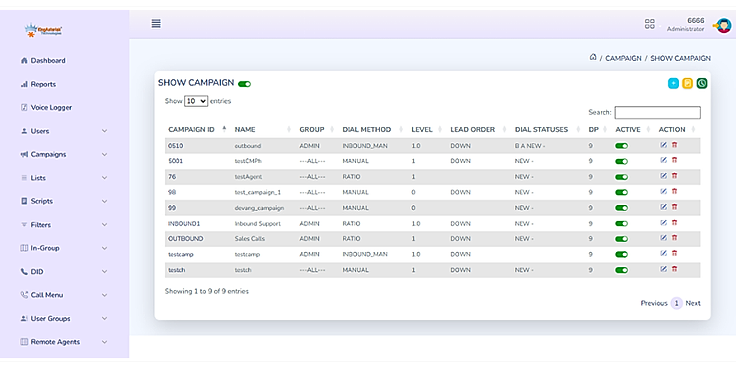Delete campaign 5001 testCMPh
Screen dimensions: 736x368
[675, 160]
